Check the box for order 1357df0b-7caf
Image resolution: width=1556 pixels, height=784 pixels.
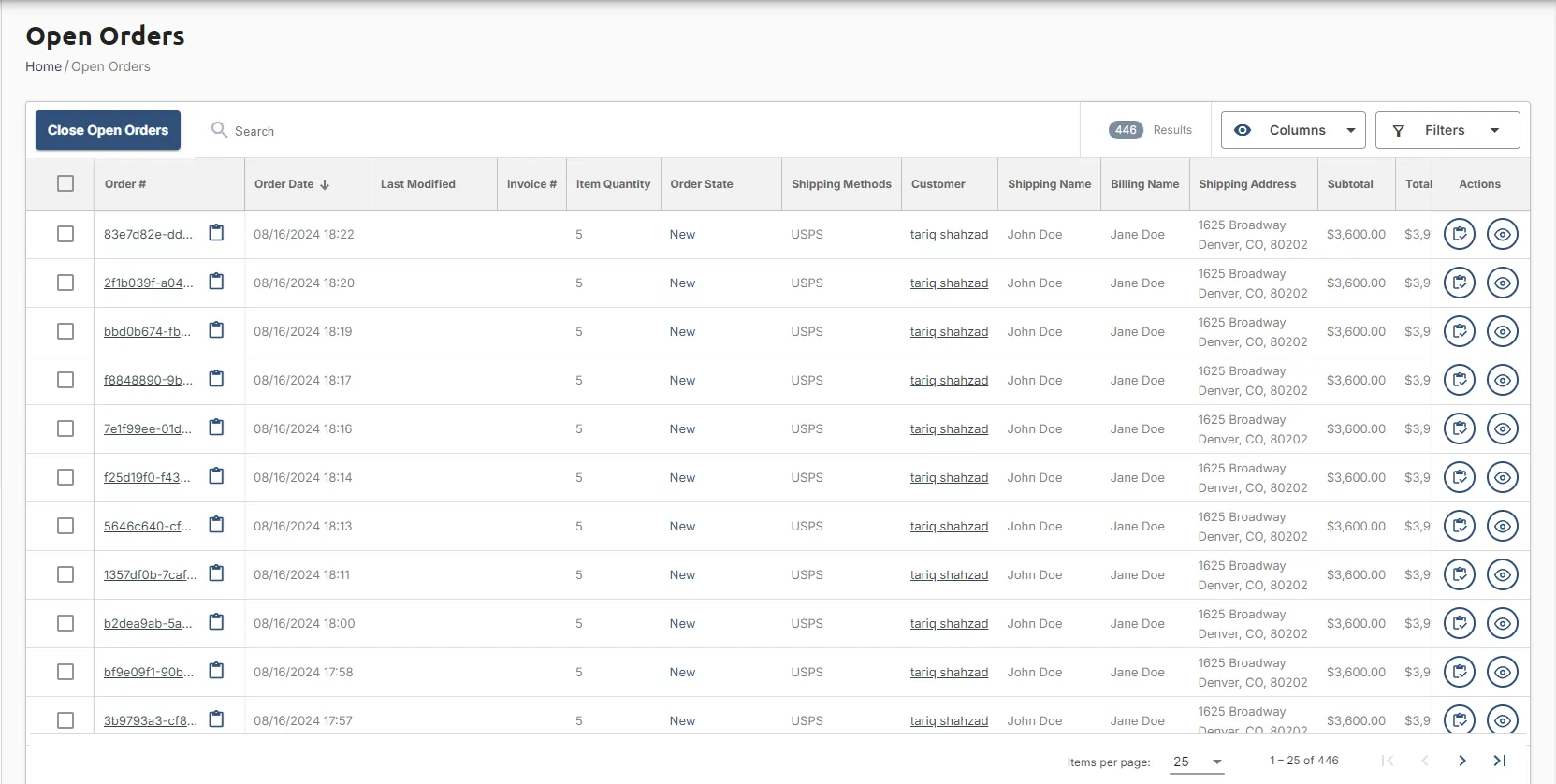pos(65,574)
